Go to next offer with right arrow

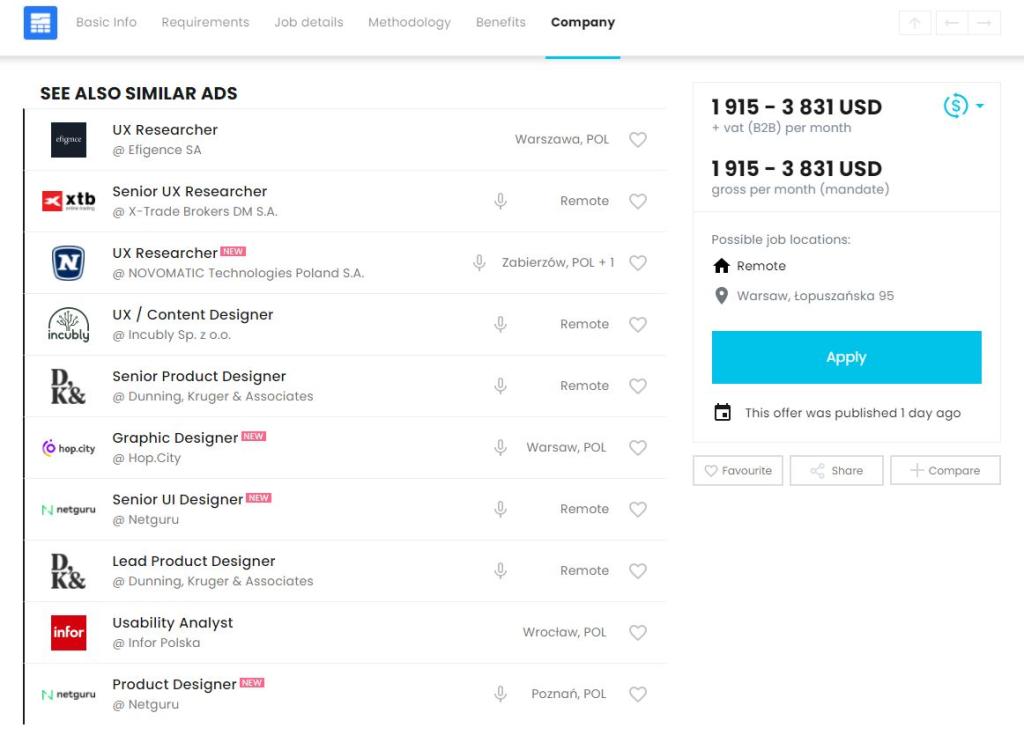pyautogui.click(x=984, y=23)
